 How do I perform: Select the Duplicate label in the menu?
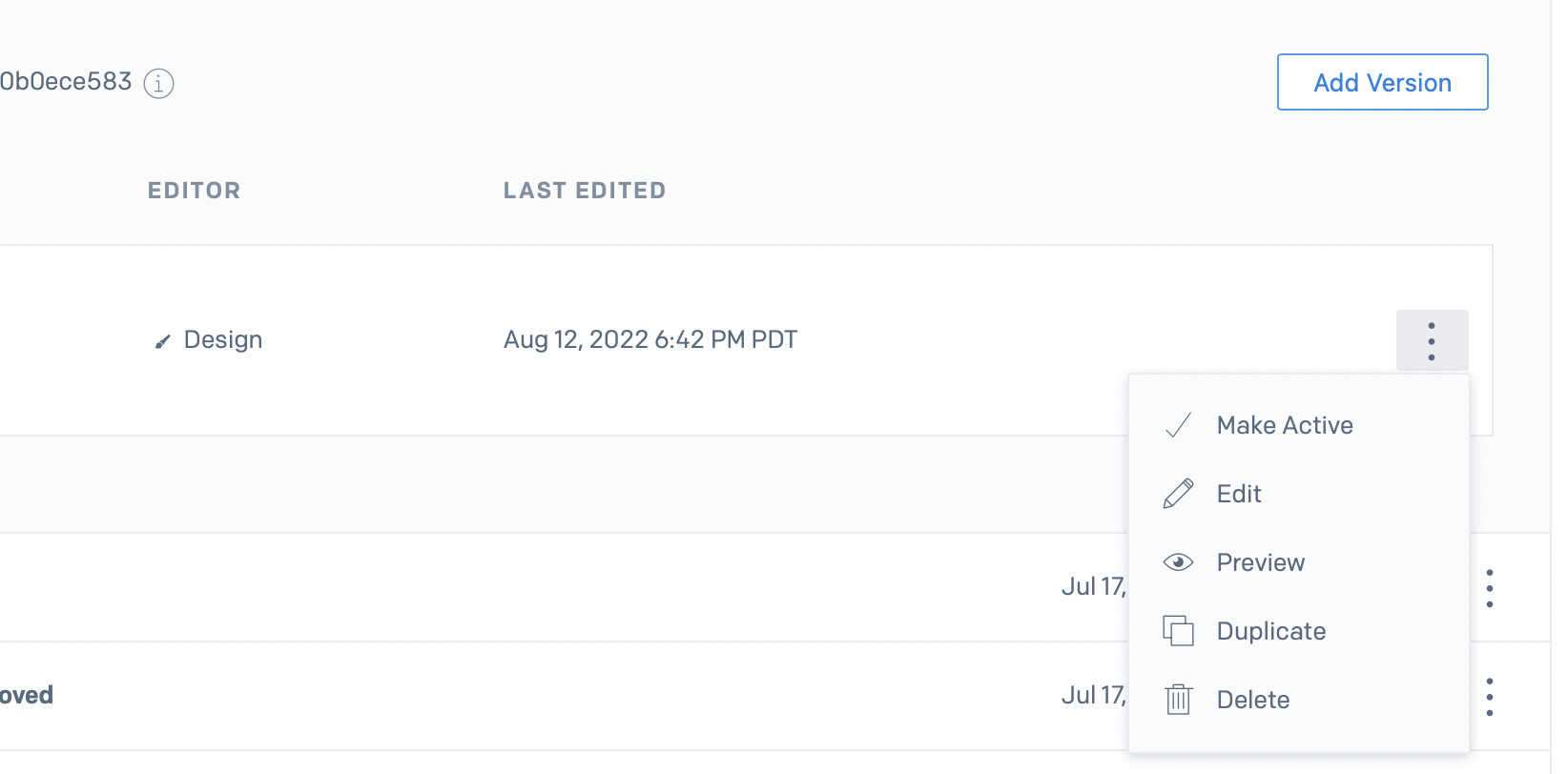coord(1271,631)
